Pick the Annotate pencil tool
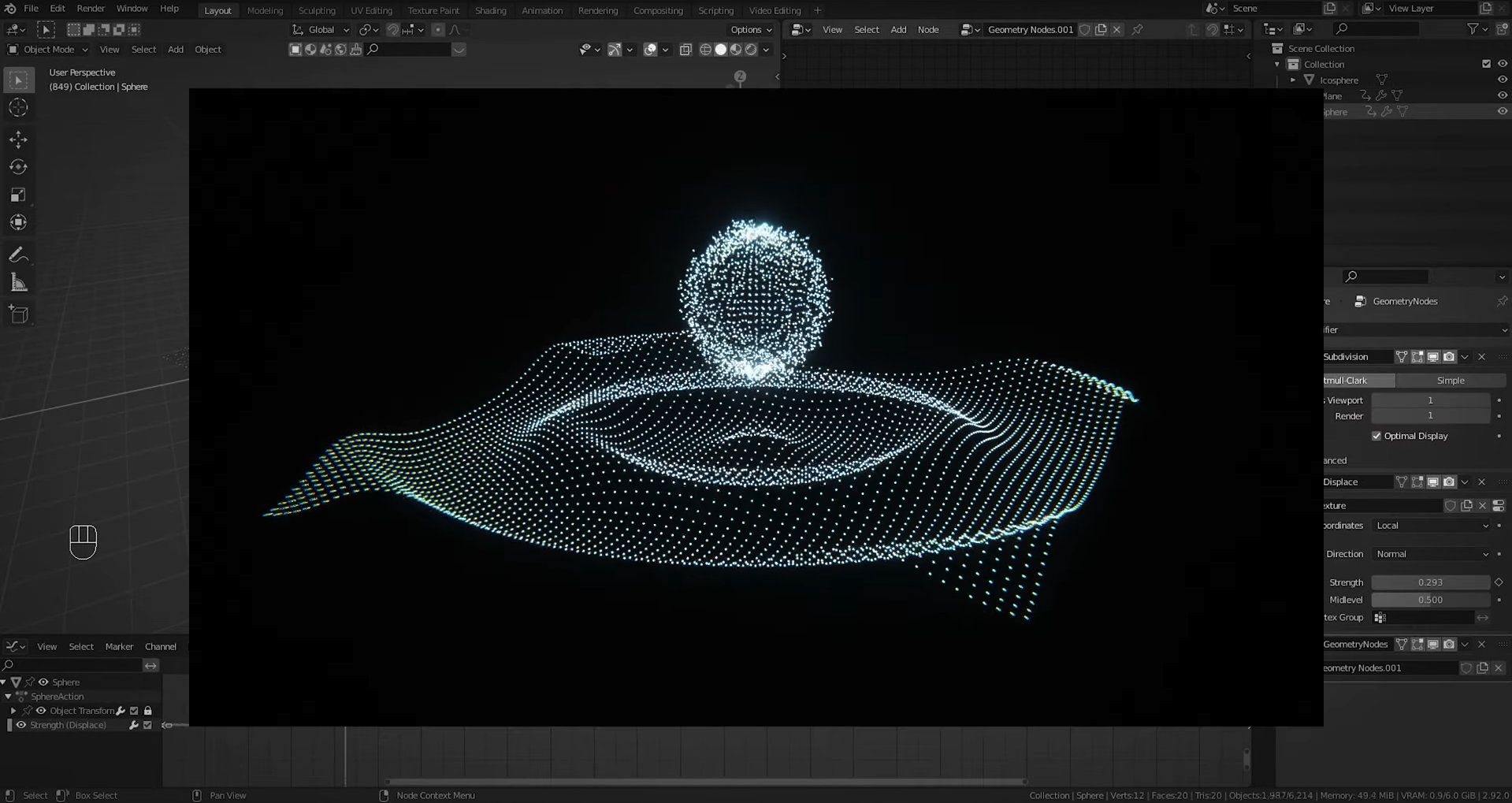 18,255
